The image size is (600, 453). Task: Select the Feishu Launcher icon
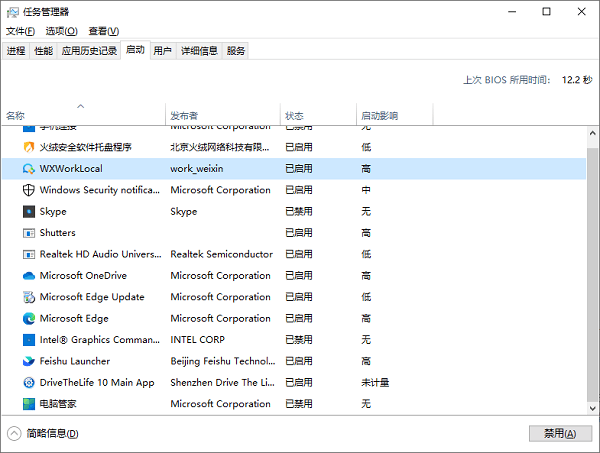[x=29, y=362]
